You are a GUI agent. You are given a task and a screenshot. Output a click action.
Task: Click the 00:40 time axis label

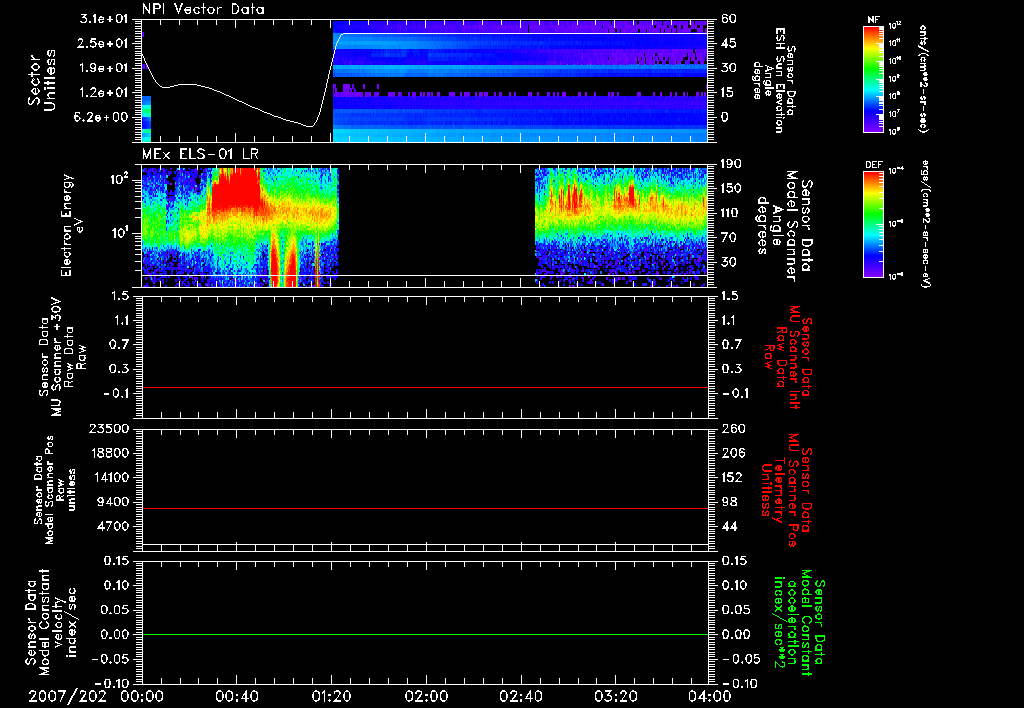click(236, 695)
